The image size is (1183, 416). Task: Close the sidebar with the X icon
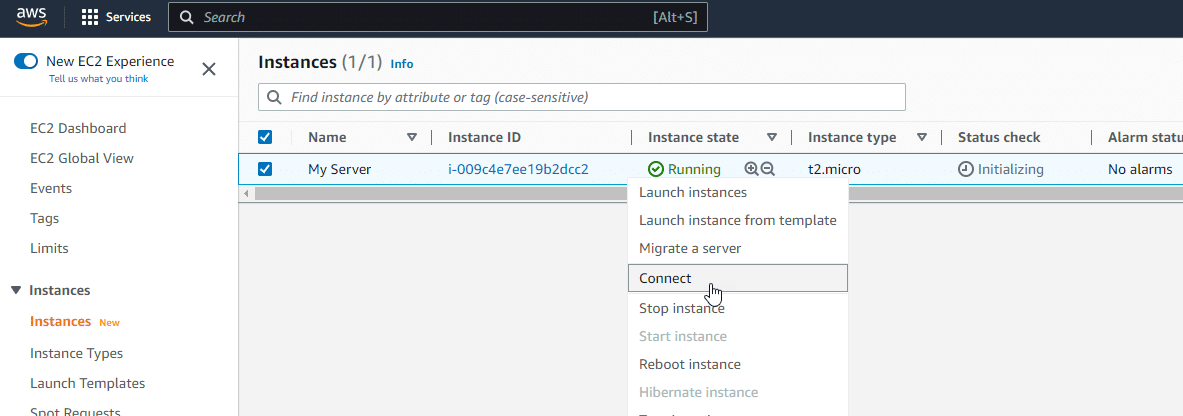click(209, 69)
